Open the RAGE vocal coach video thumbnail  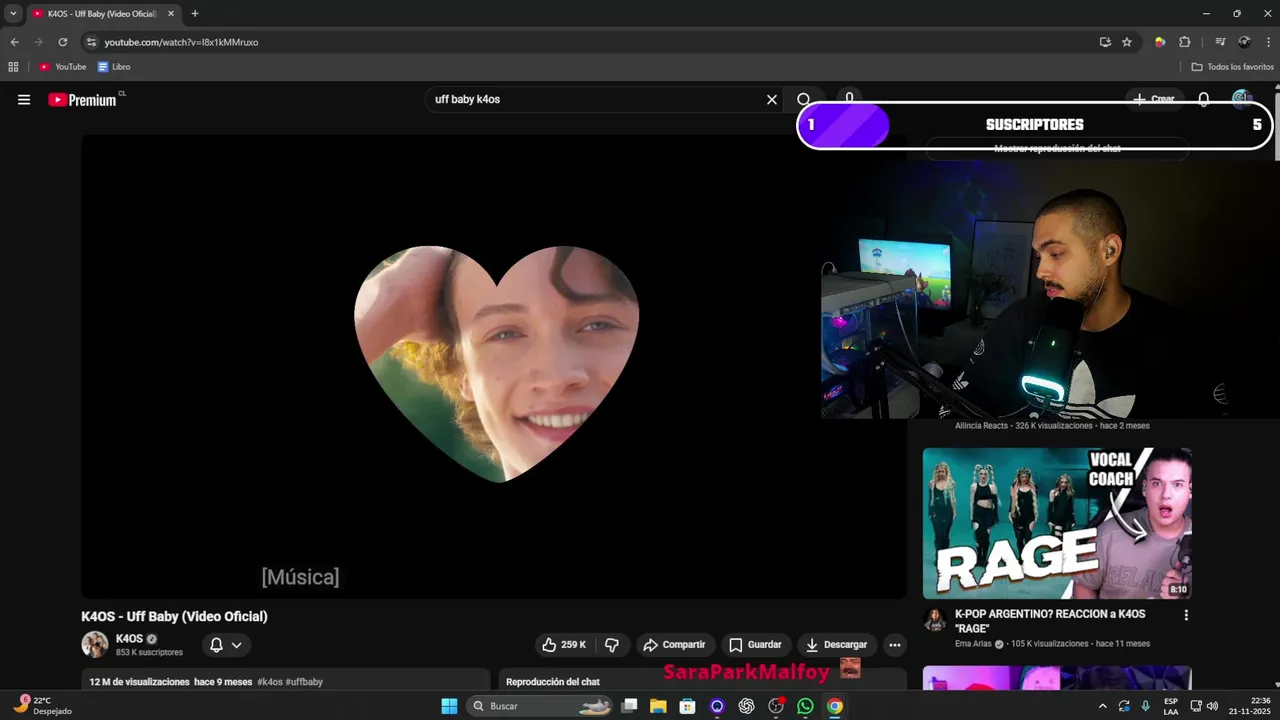[1057, 523]
